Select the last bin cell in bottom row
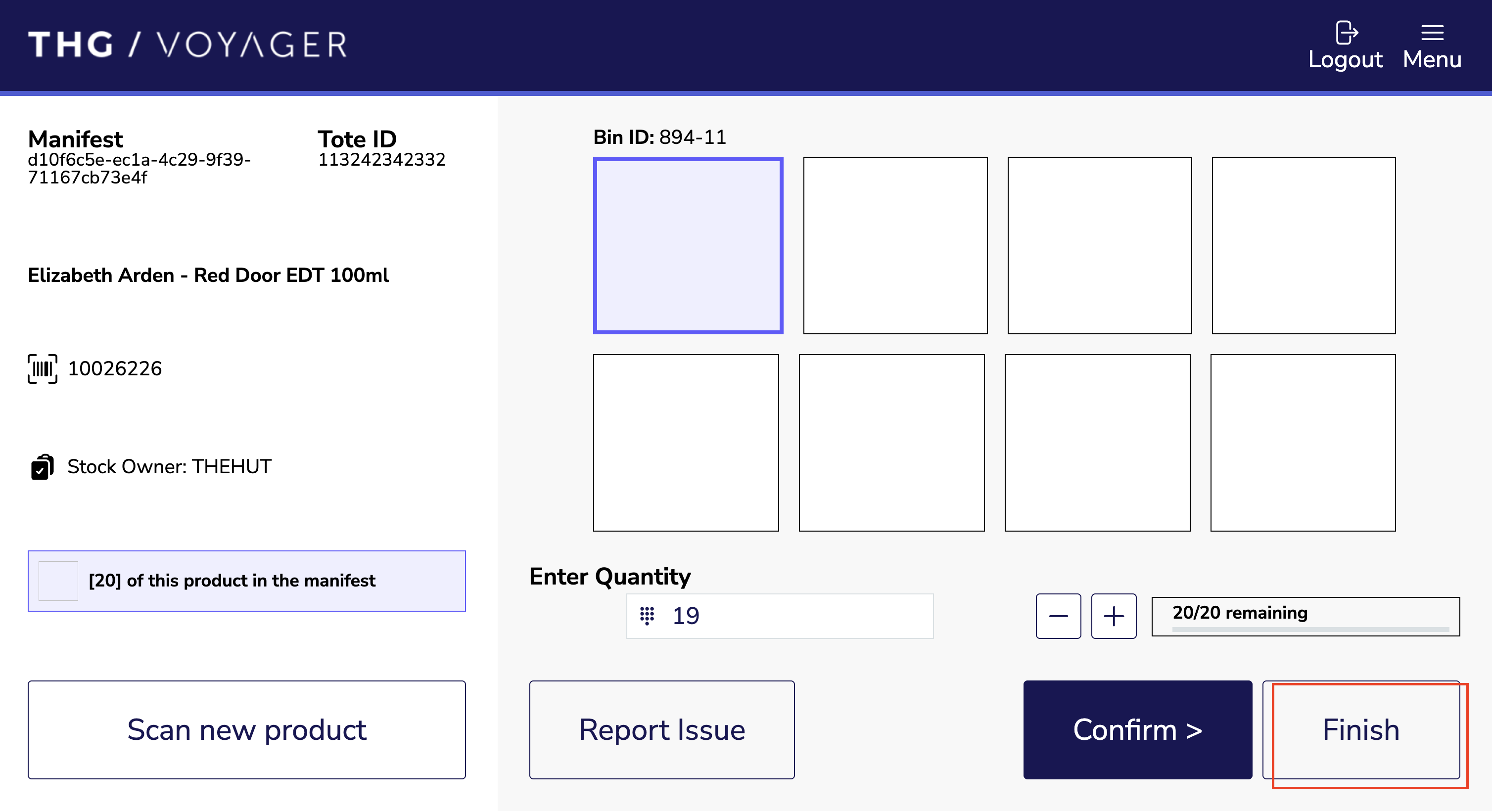1492x812 pixels. tap(1303, 443)
